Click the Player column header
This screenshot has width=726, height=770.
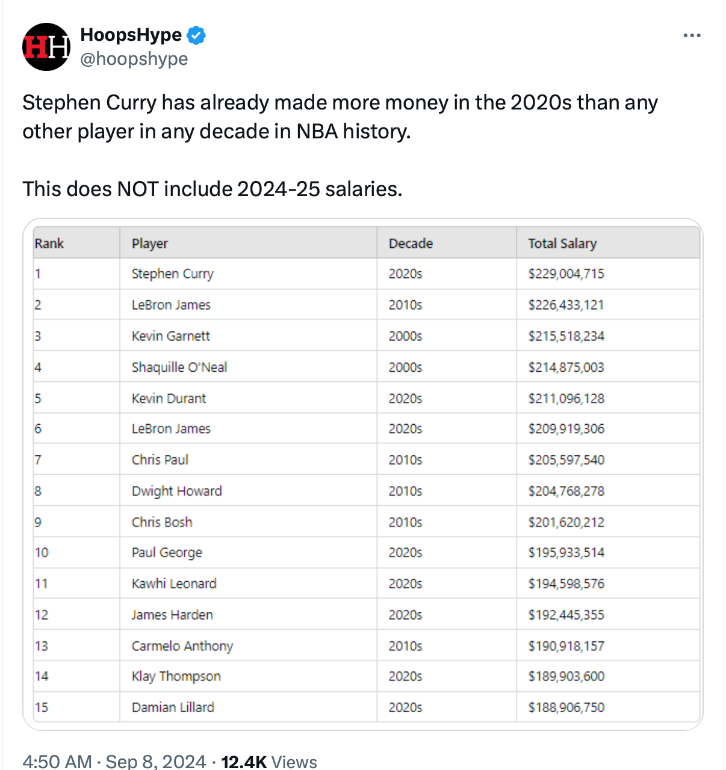point(150,243)
